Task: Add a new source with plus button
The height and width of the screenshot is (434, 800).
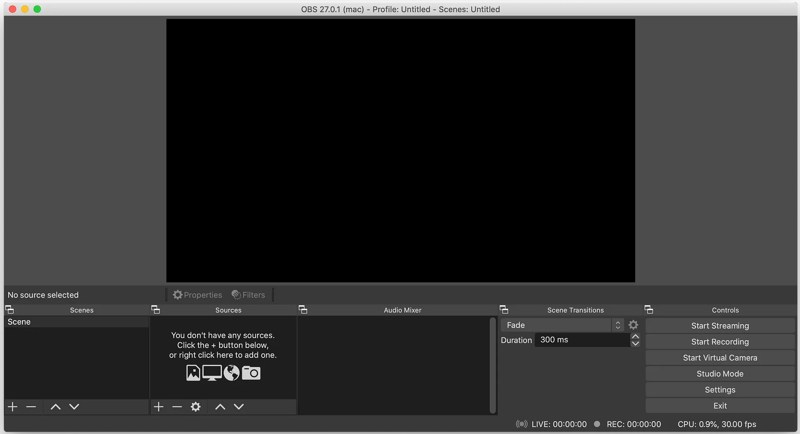Action: click(x=158, y=407)
